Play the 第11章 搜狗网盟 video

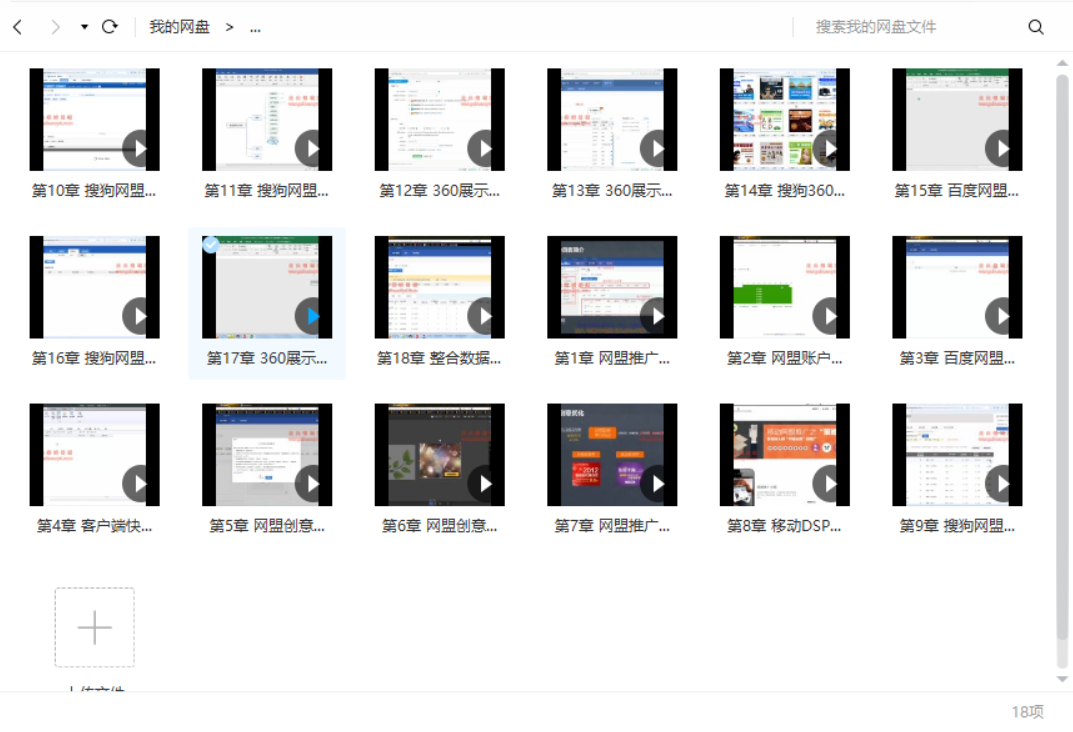click(311, 148)
